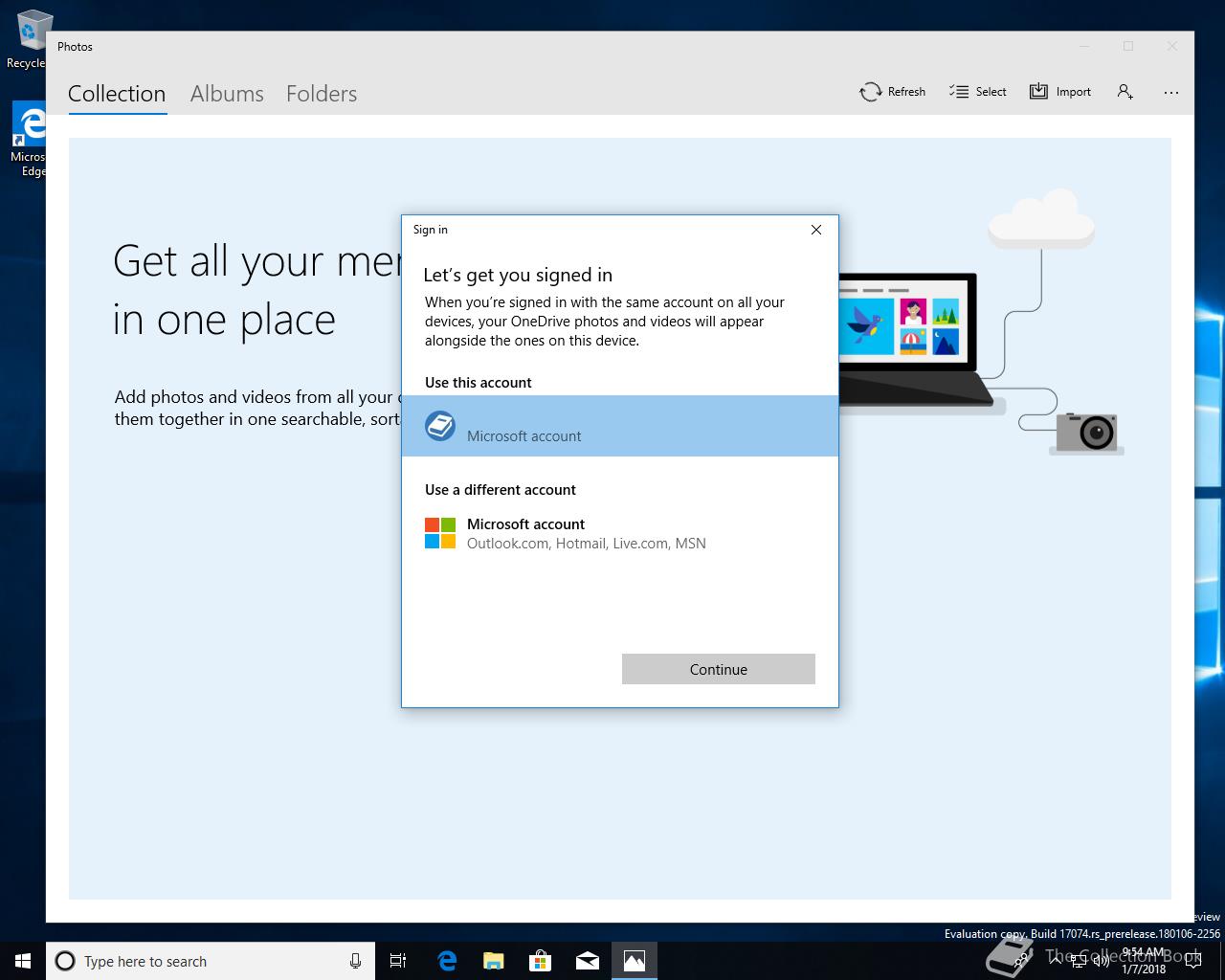The height and width of the screenshot is (980, 1225).
Task: Open the Albums tab
Action: click(x=227, y=94)
